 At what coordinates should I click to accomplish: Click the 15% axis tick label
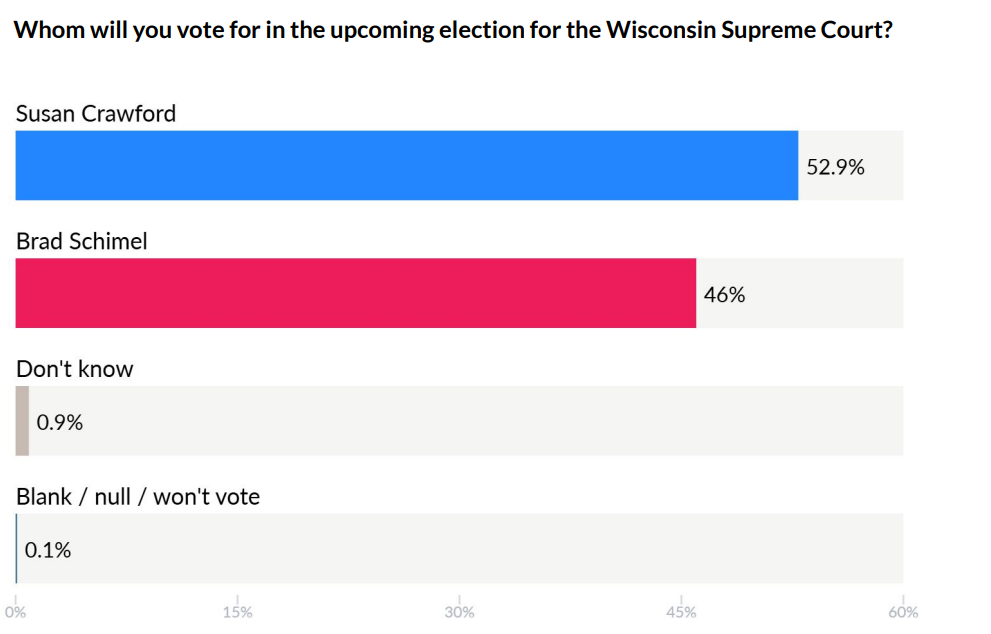coord(238,612)
